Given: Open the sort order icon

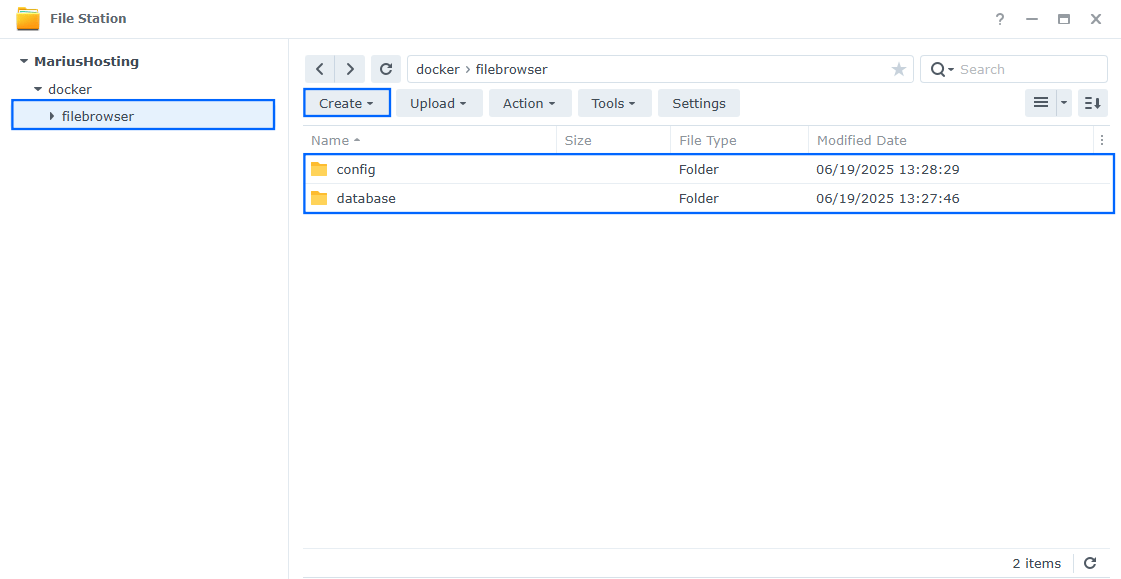Looking at the screenshot, I should point(1092,103).
